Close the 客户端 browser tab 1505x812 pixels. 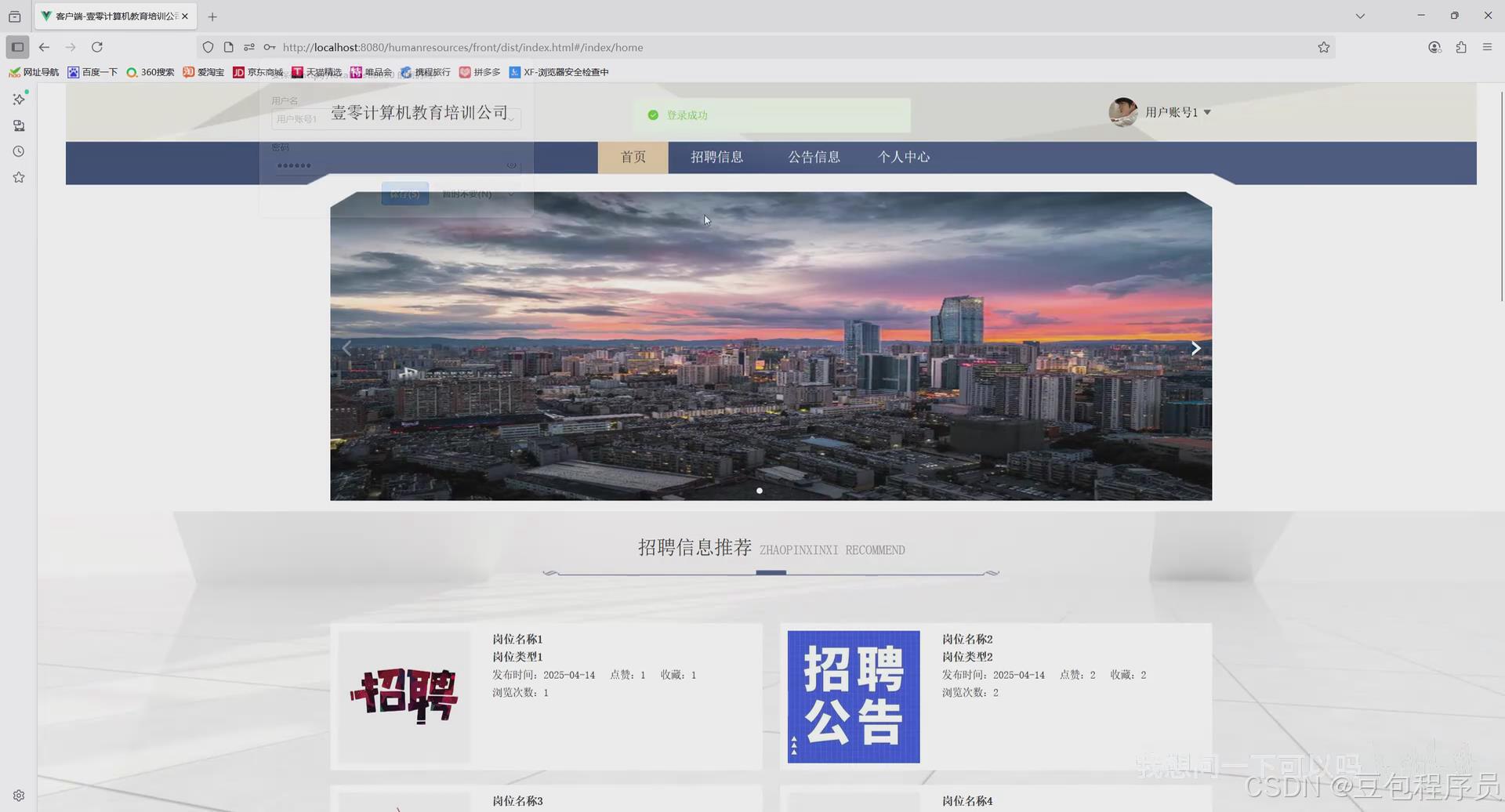[185, 16]
